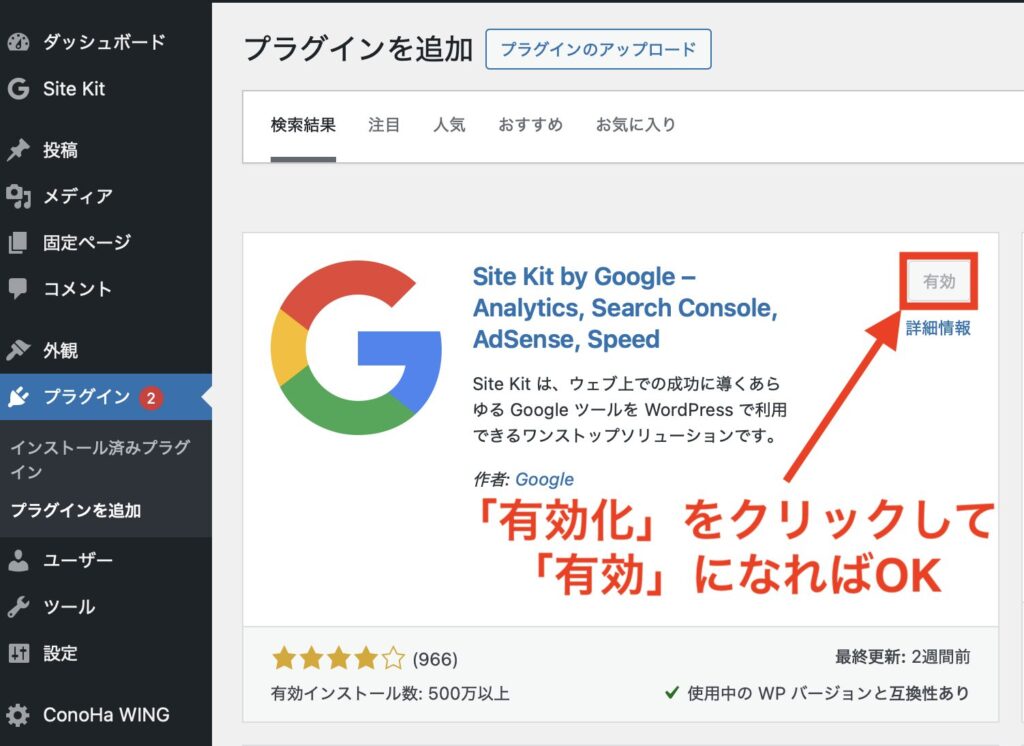1024x746 pixels.
Task: Open インストール済みプラグイン submenu item
Action: tap(100, 459)
